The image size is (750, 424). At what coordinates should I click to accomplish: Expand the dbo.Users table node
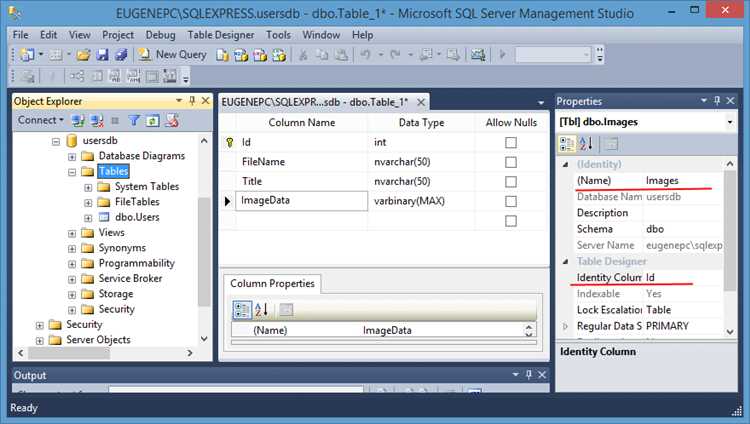[x=88, y=218]
